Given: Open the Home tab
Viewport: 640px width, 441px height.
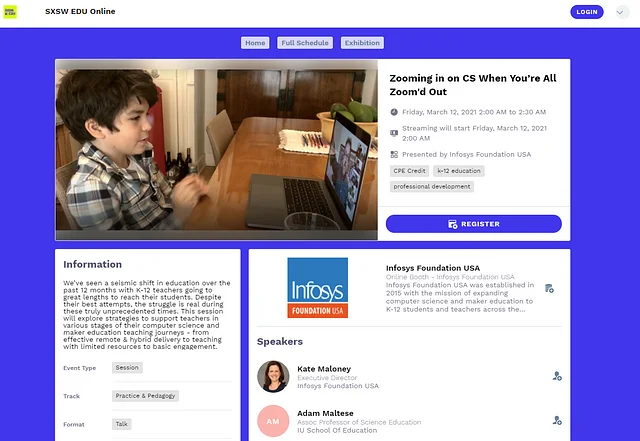Looking at the screenshot, I should (255, 43).
